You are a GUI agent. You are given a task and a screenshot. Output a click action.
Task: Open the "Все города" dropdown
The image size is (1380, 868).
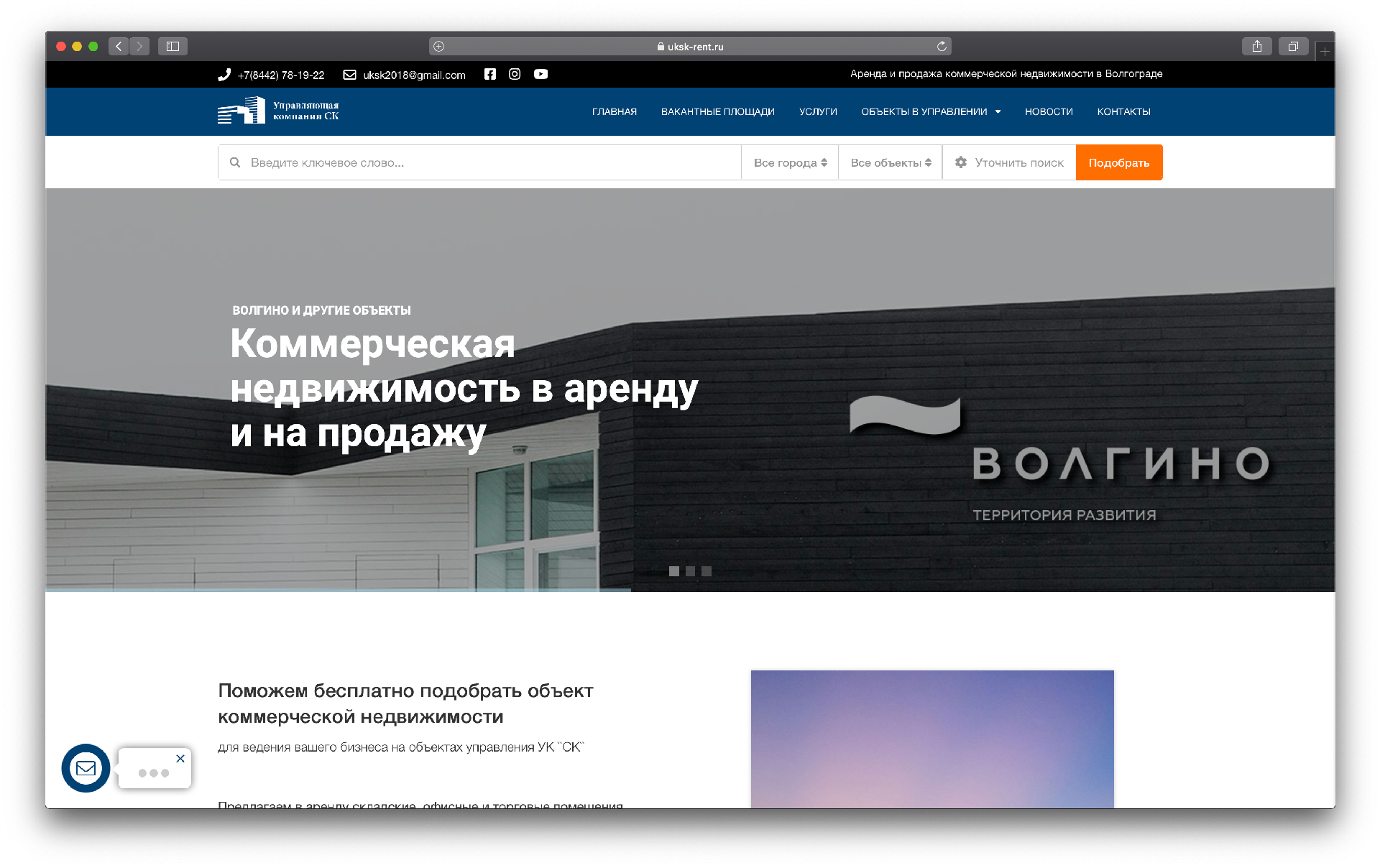point(790,163)
